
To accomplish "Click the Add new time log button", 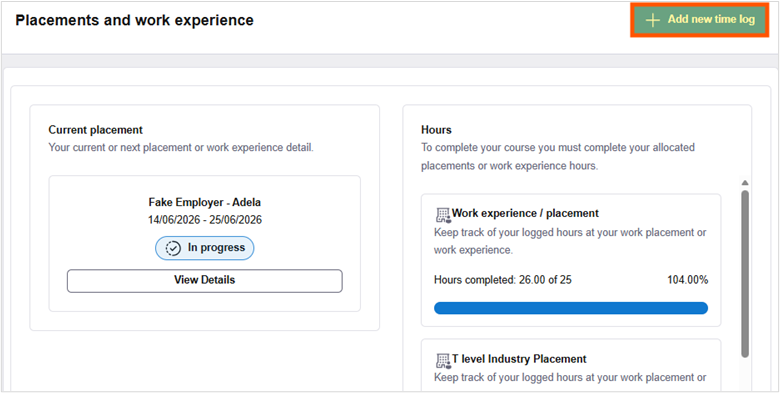I will (x=699, y=20).
